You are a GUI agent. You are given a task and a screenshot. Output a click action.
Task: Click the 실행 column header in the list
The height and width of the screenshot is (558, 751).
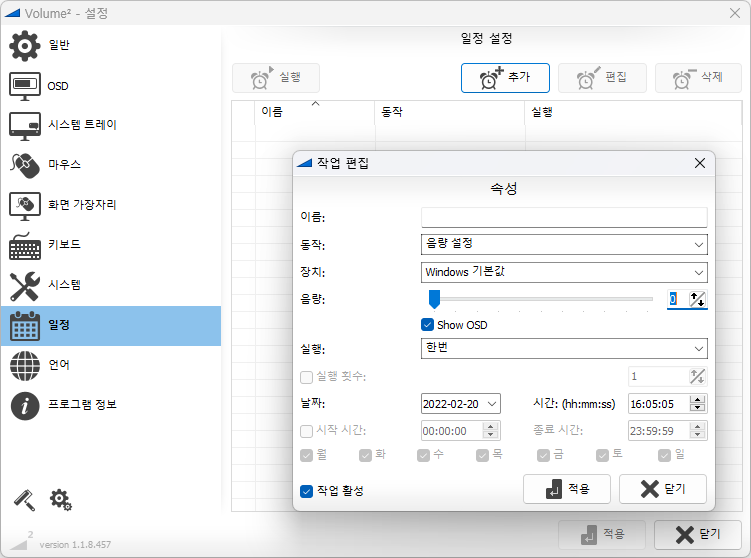click(x=634, y=113)
